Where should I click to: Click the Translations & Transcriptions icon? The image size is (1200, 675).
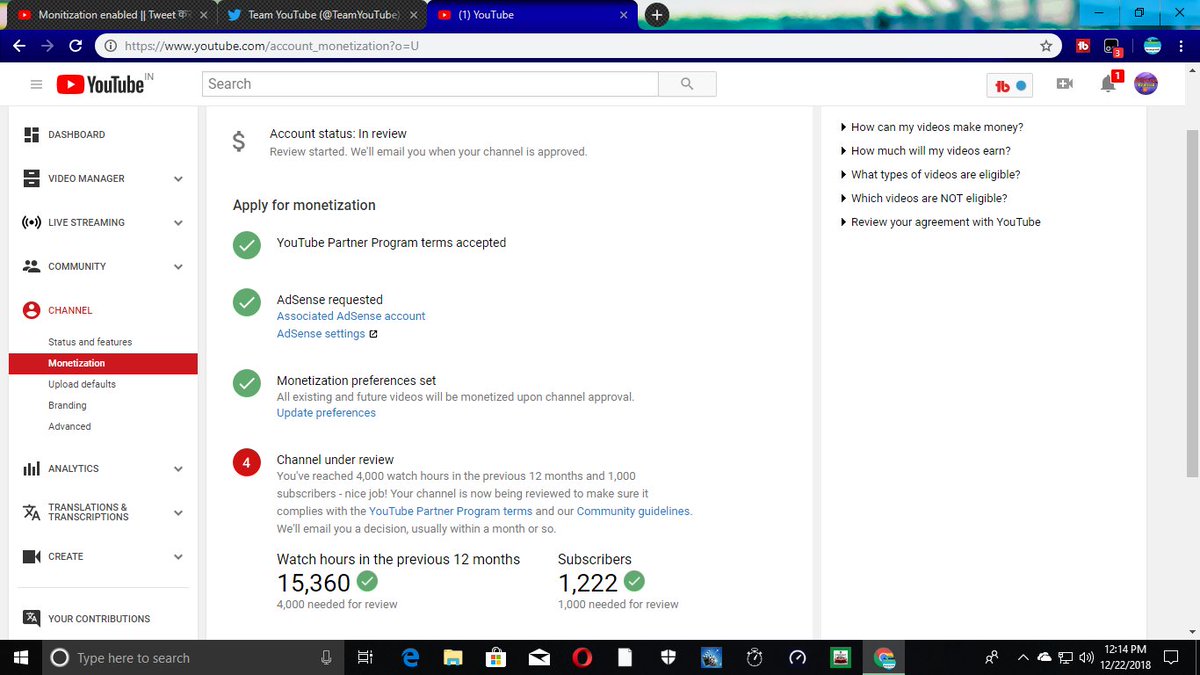[31, 512]
